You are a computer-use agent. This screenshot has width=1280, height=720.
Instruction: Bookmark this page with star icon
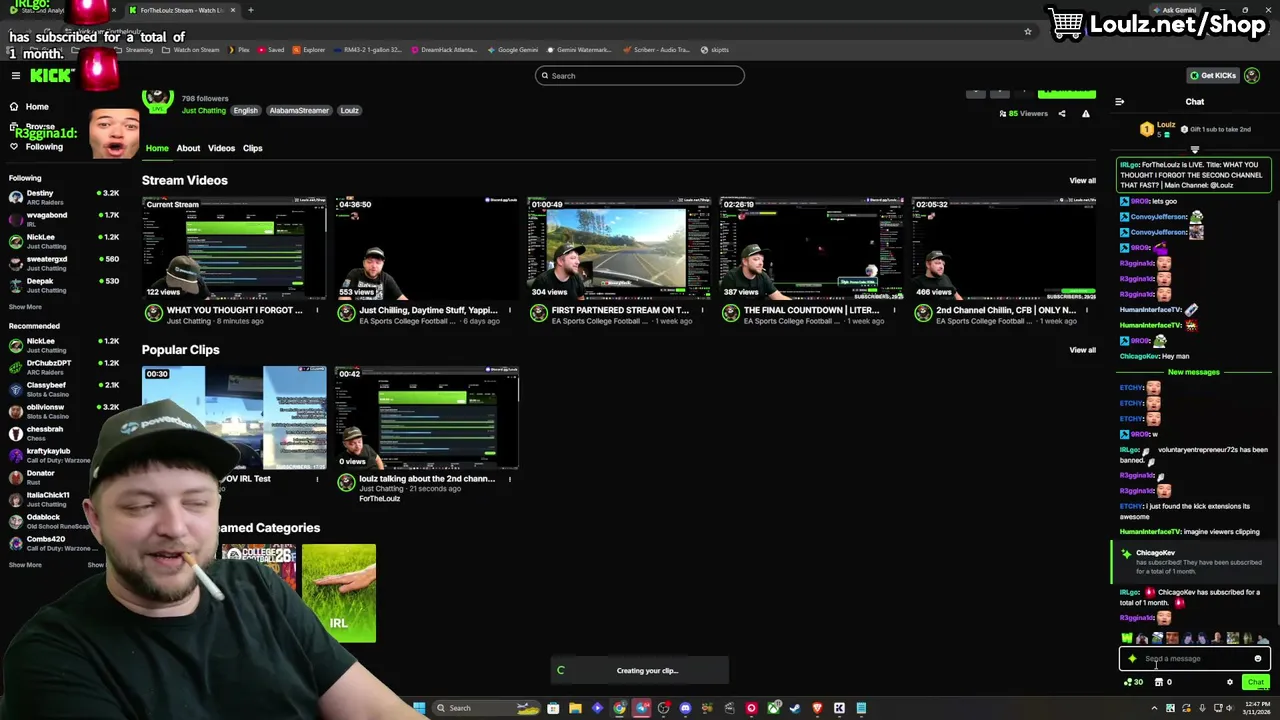click(1027, 31)
